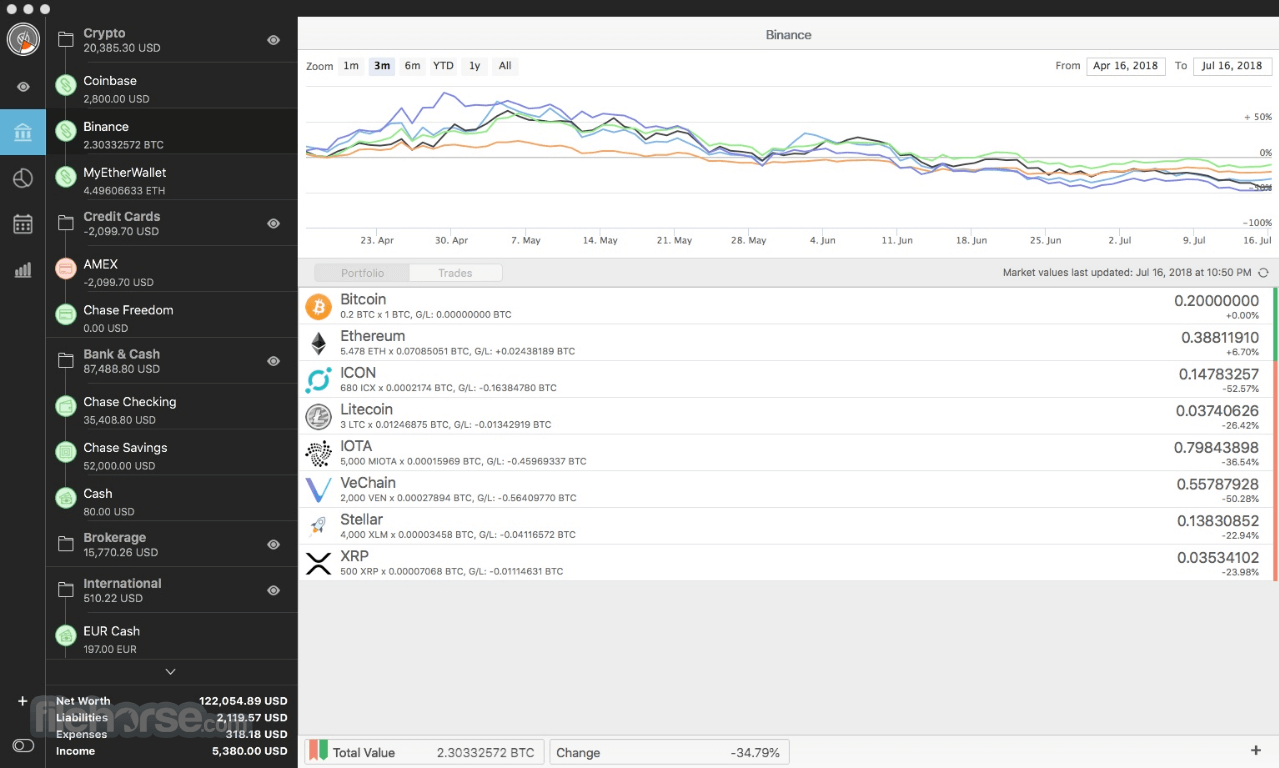
Task: Collapse the Bank & Cash folder
Action: pos(66,361)
